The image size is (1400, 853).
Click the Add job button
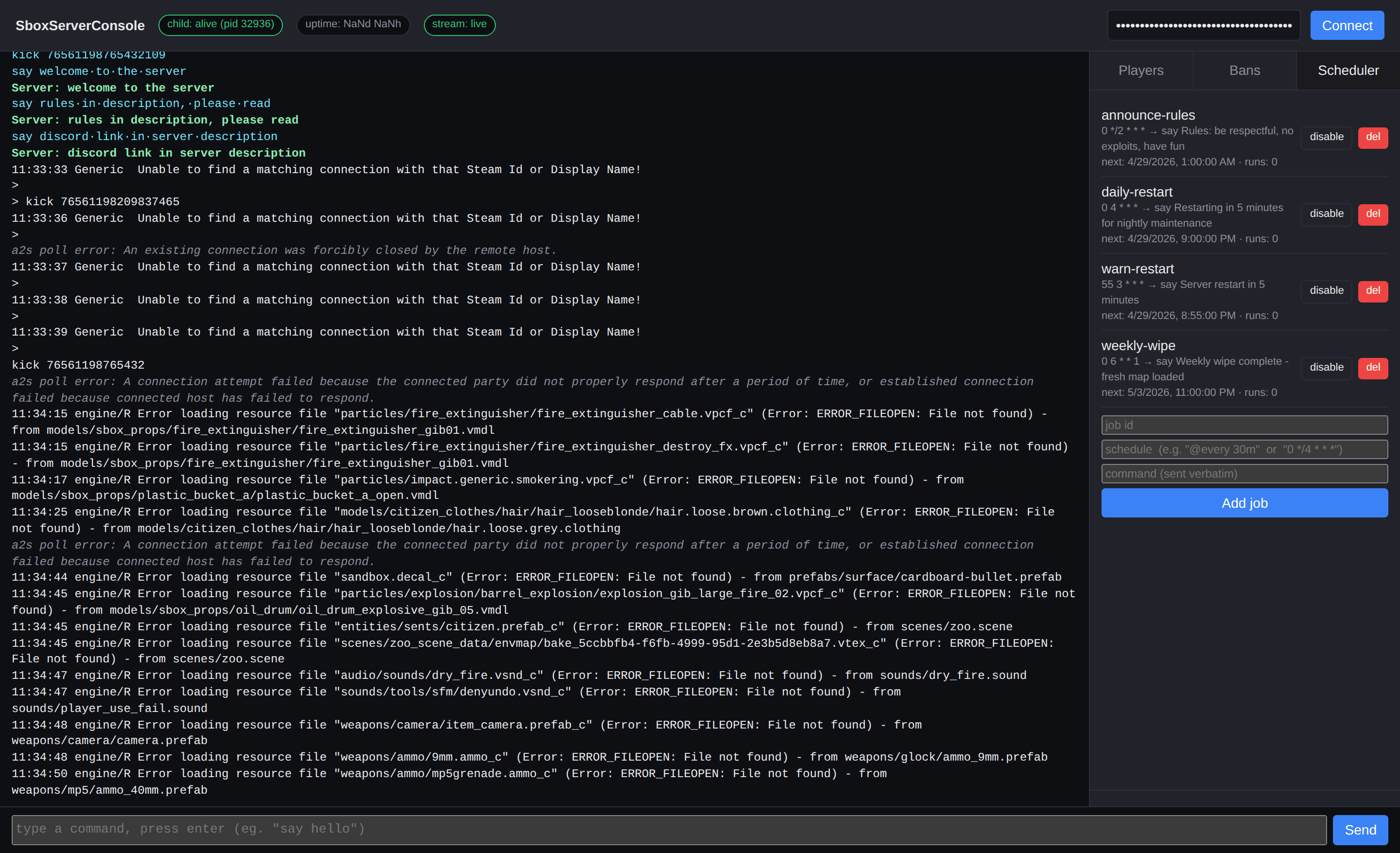pyautogui.click(x=1244, y=503)
